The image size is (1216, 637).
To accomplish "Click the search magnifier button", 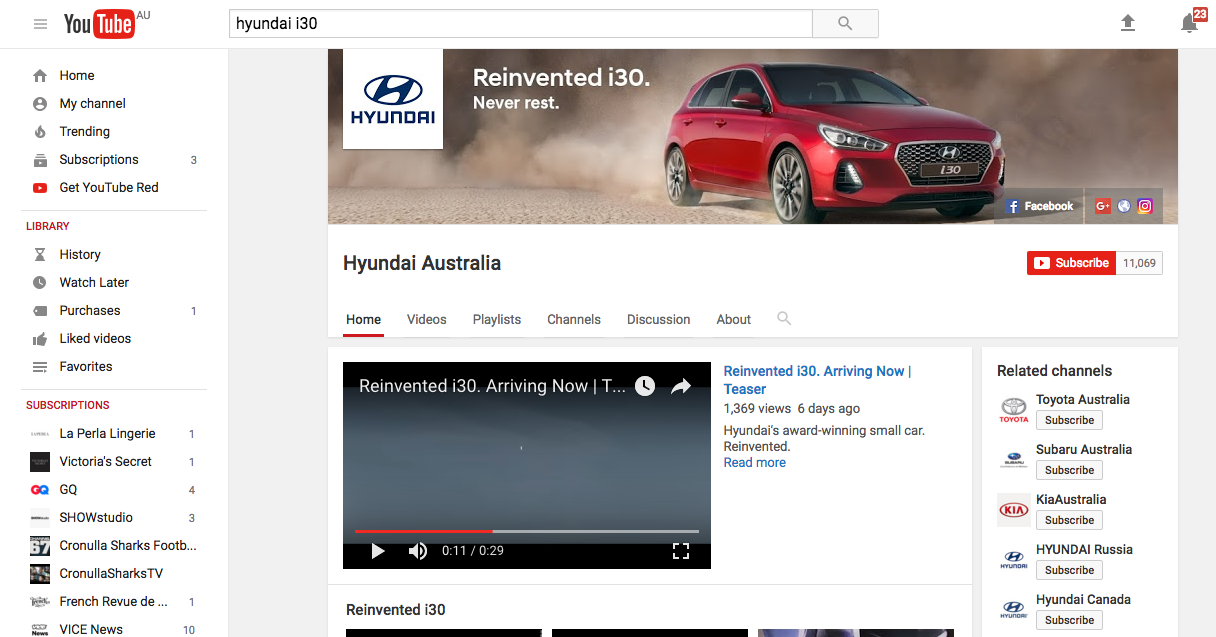I will click(845, 23).
